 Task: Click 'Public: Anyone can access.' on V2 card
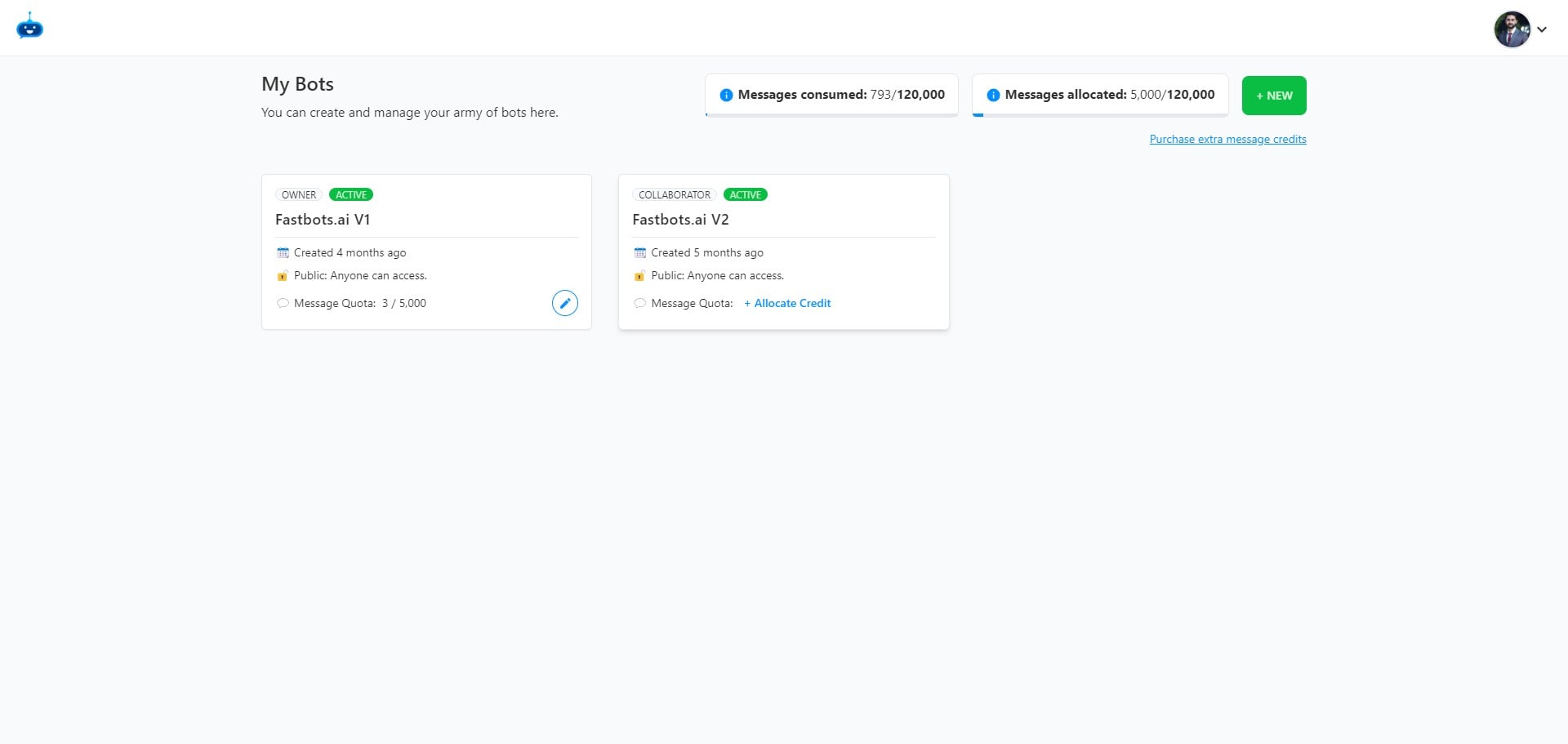pos(717,275)
